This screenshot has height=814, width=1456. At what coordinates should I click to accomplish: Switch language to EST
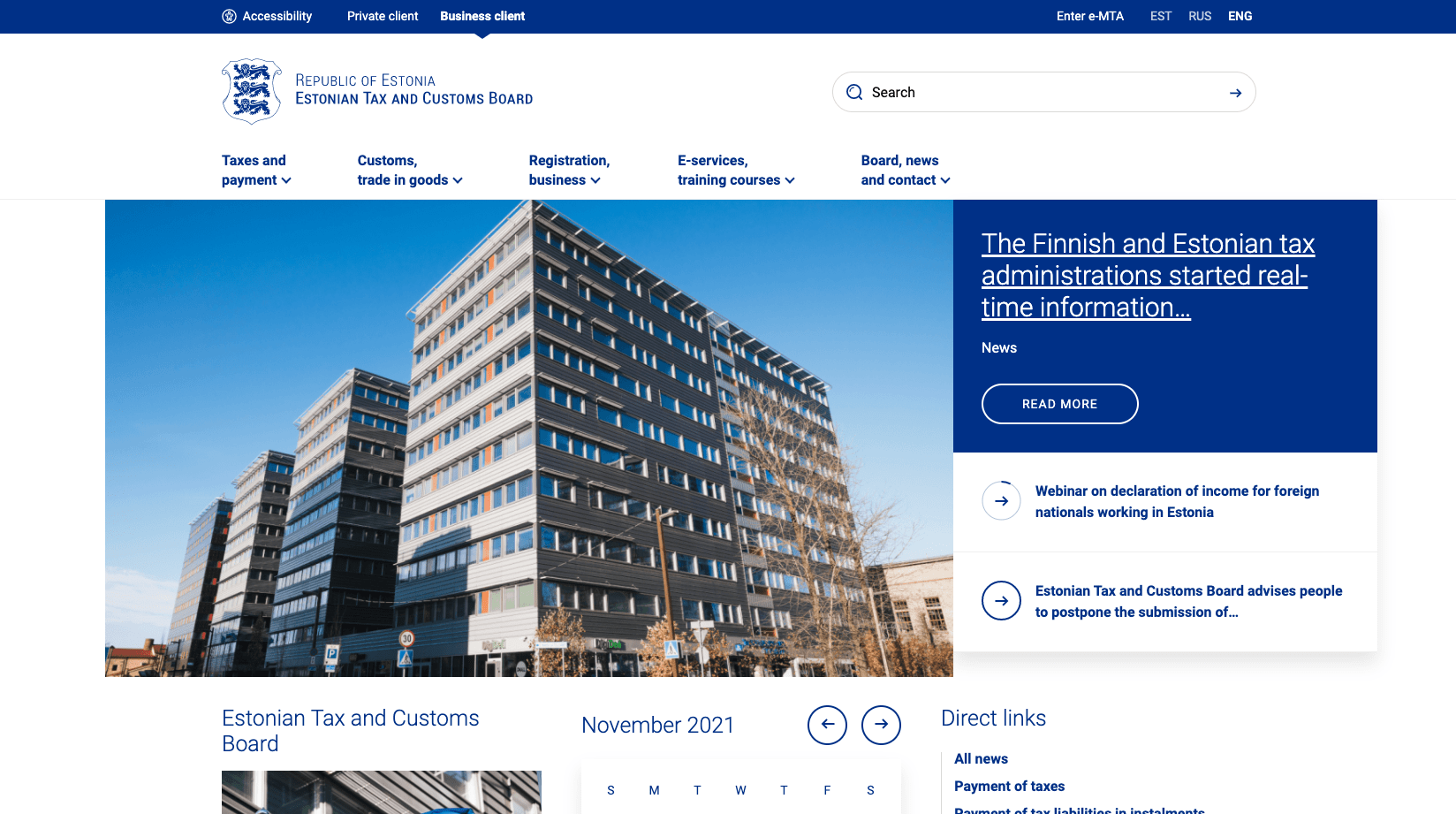[x=1160, y=16]
